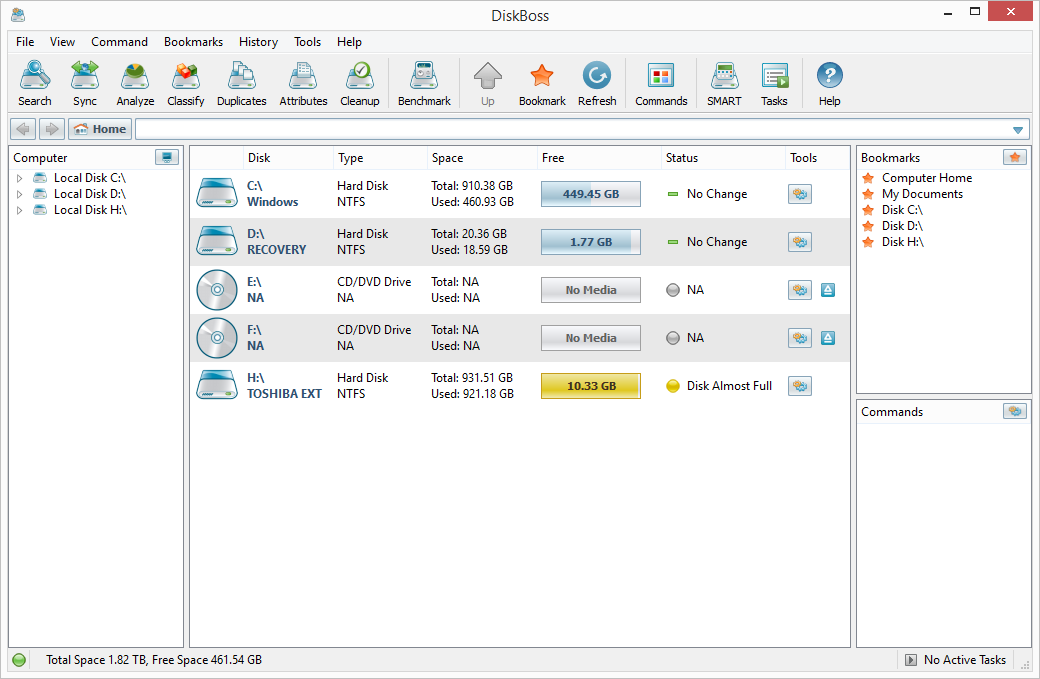Screen dimensions: 1040x679
Task: Open the Computer Home bookmark
Action: coord(926,178)
